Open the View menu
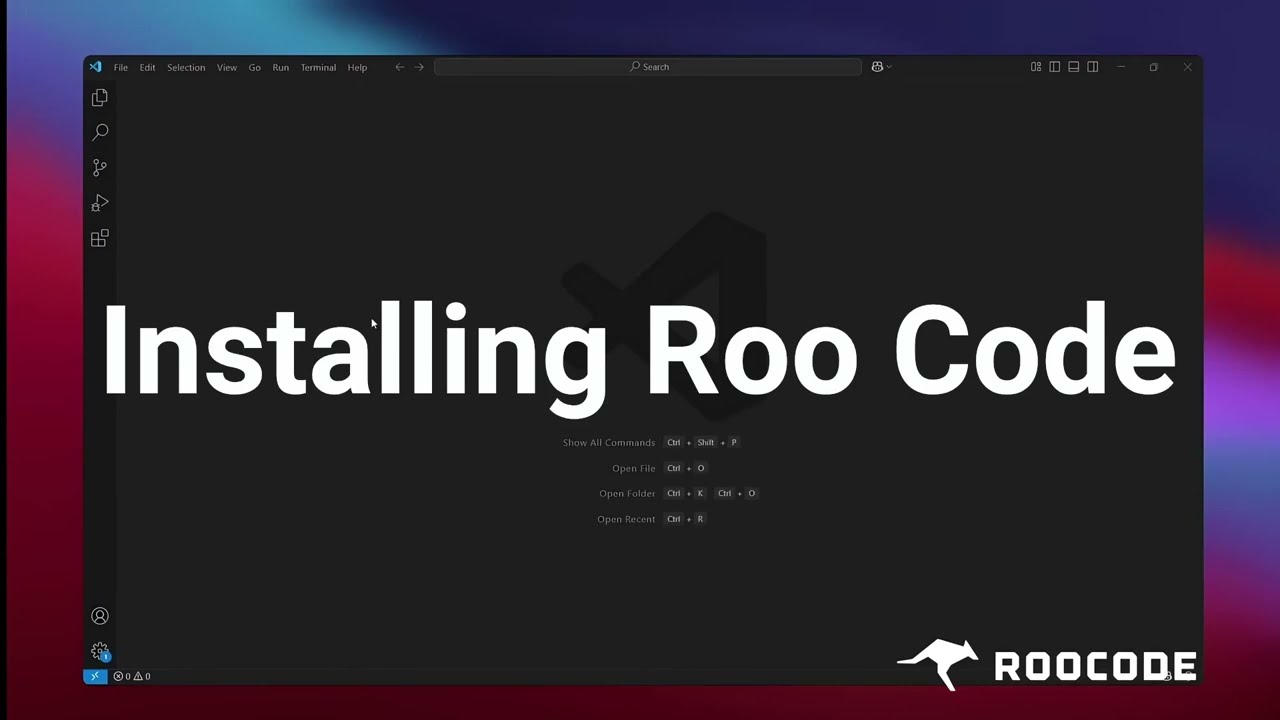Image resolution: width=1280 pixels, height=720 pixels. 227,67
